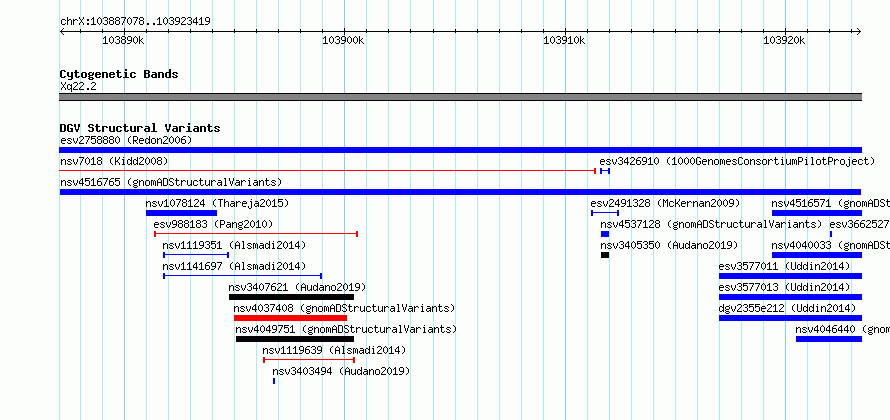890x420 pixels.
Task: Open the nsv3407621 (Audano2019) label
Action: [x=297, y=287]
